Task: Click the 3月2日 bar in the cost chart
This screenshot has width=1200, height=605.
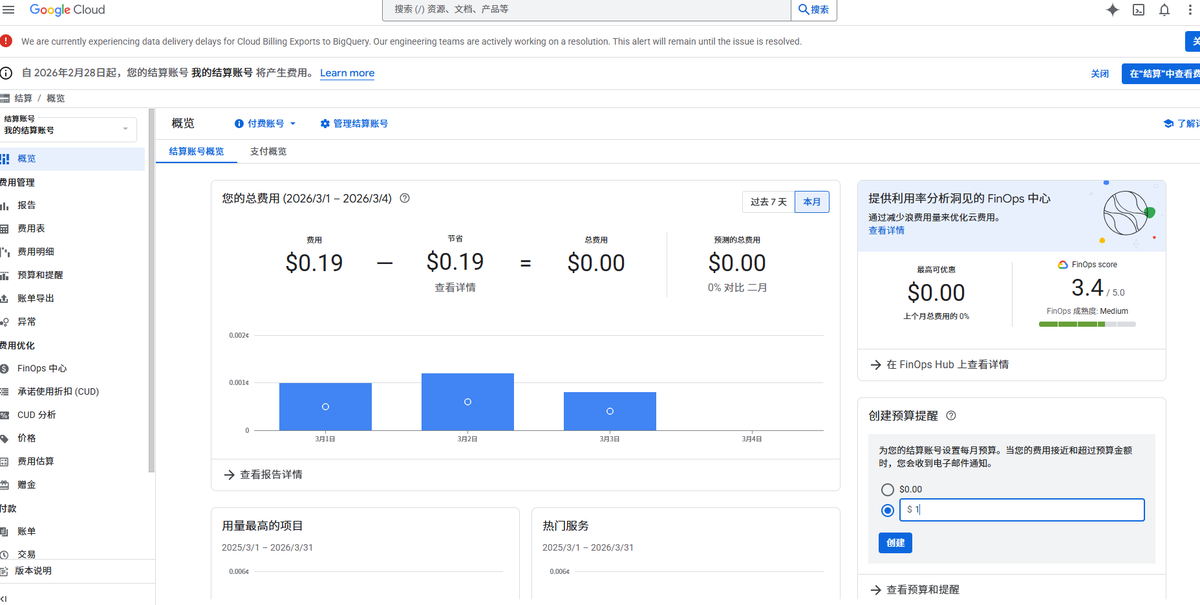Action: tap(468, 401)
